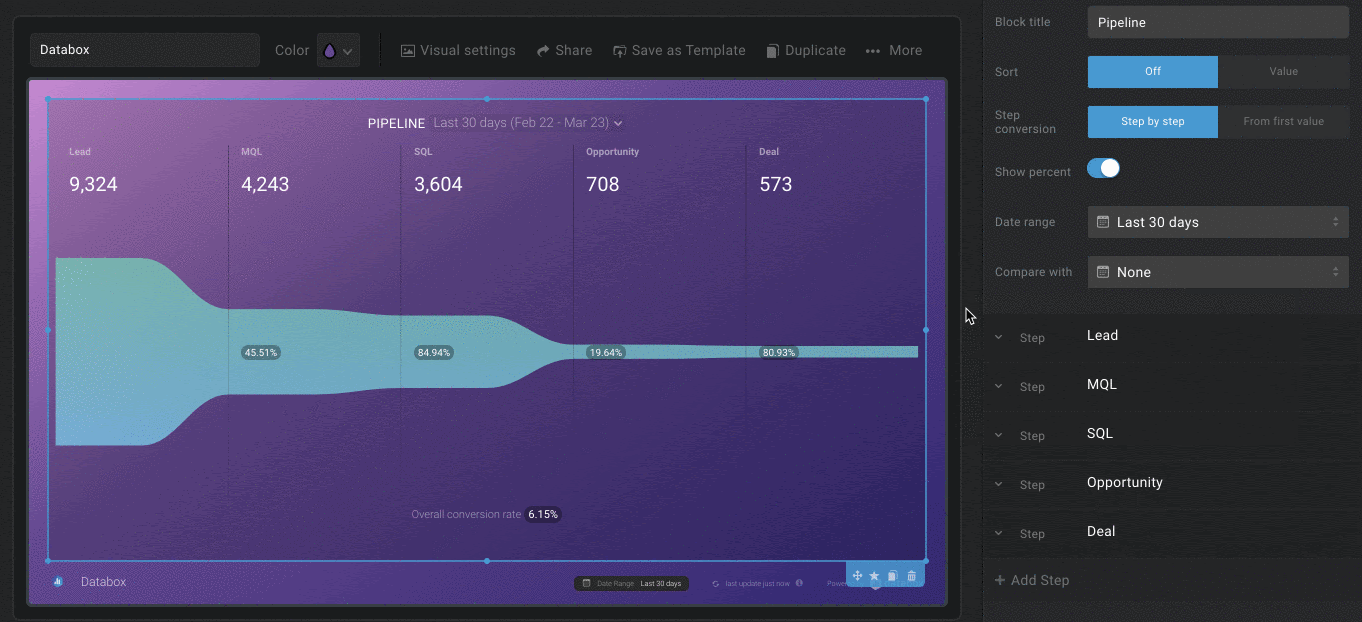The image size is (1362, 622).
Task: Click the refresh icon beside last update
Action: tap(715, 583)
